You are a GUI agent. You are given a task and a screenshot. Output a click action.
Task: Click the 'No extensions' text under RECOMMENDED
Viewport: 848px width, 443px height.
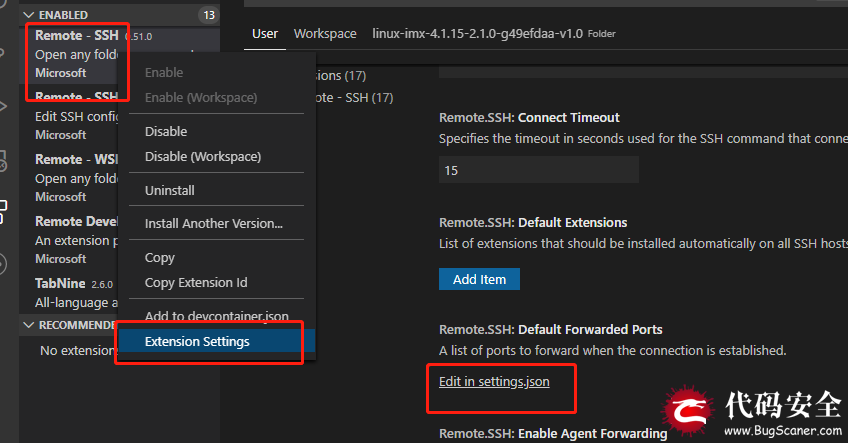point(77,351)
